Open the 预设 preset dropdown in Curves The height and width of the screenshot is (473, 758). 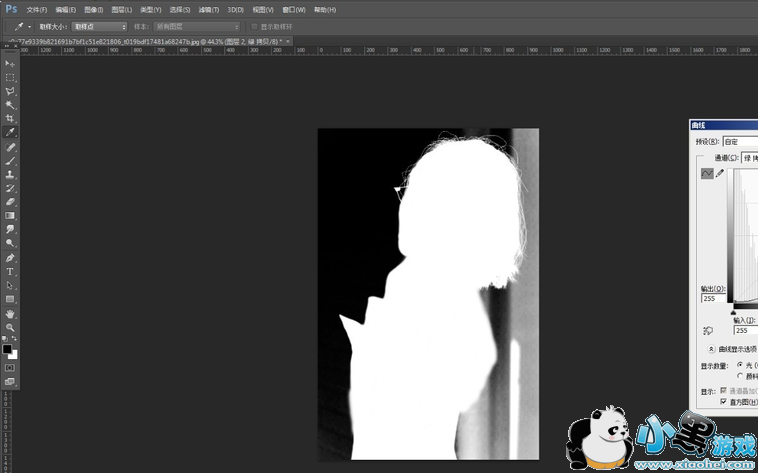click(x=740, y=141)
